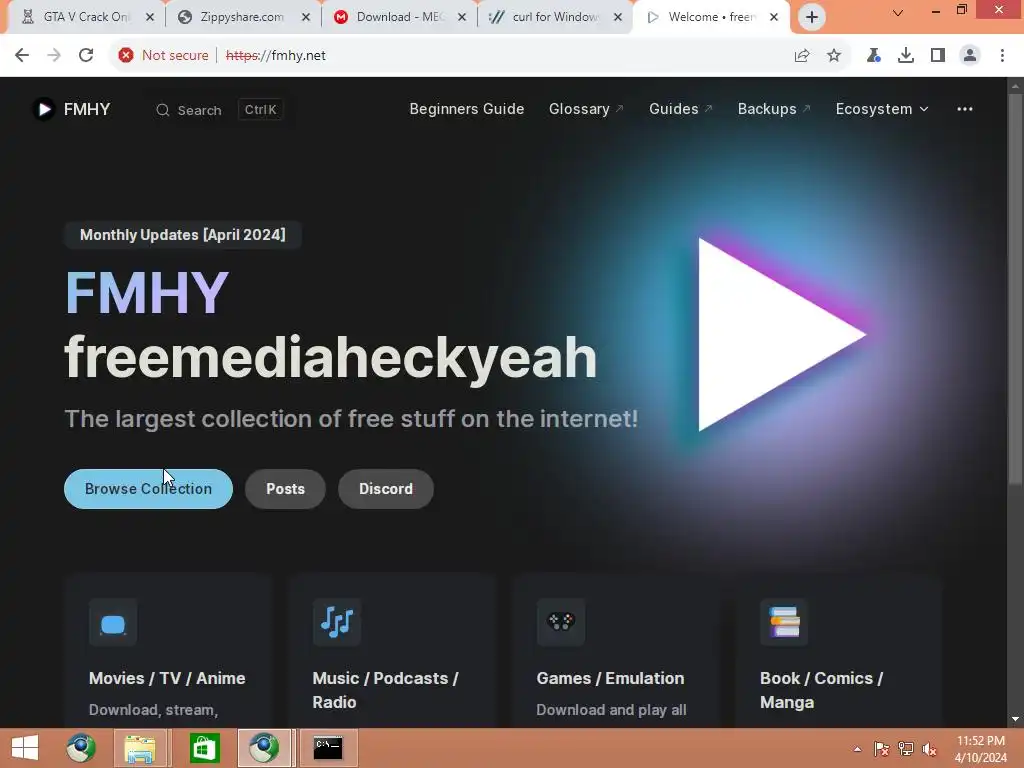Screen dimensions: 1024x768
Task: Go back with the browser back arrow
Action: (x=22, y=56)
